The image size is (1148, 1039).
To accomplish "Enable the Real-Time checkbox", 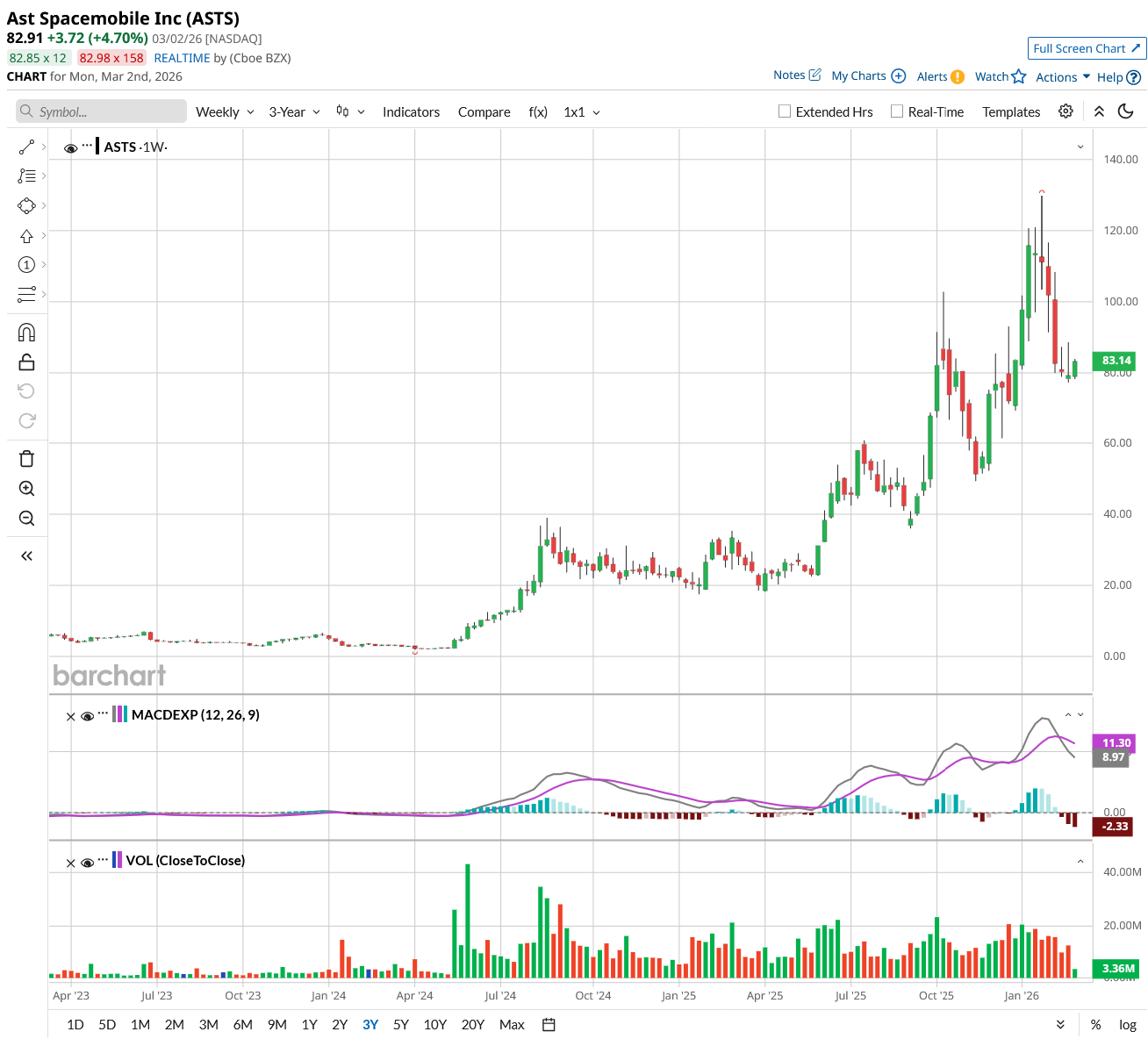I will tap(897, 111).
